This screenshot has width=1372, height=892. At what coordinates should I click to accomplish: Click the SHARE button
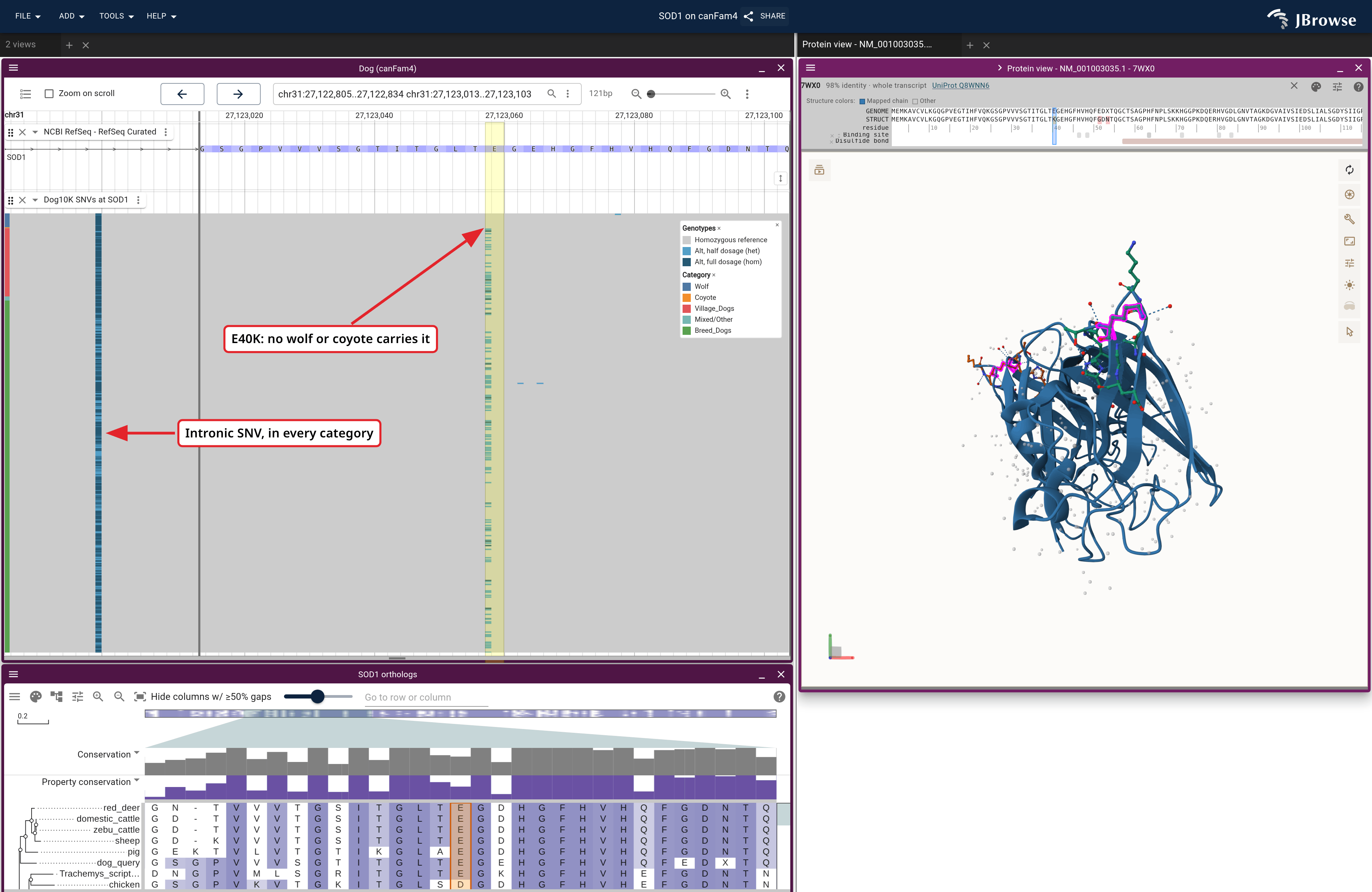(x=765, y=16)
